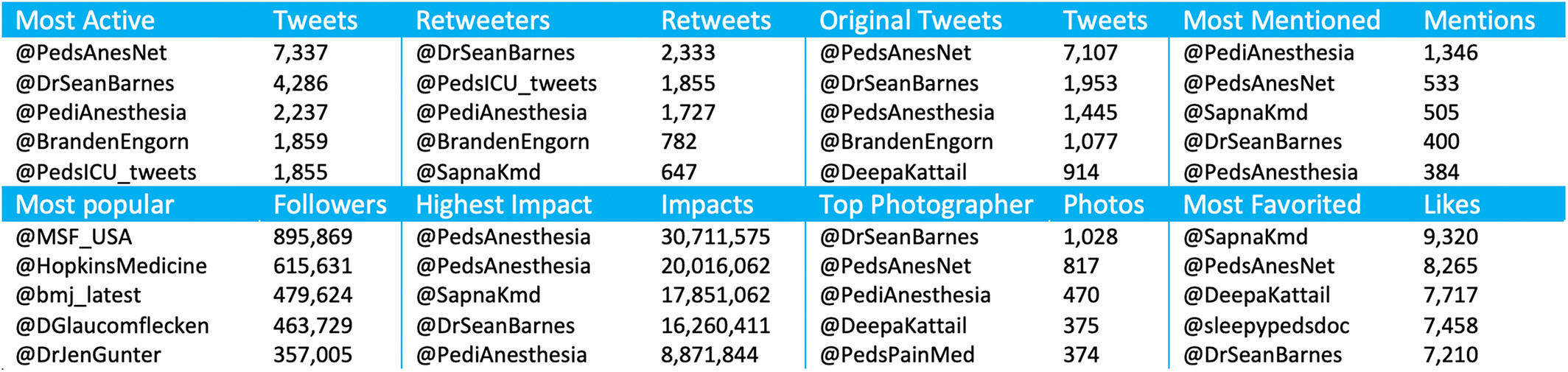Open @PedsPainMed in Top Photographer list

point(897,355)
